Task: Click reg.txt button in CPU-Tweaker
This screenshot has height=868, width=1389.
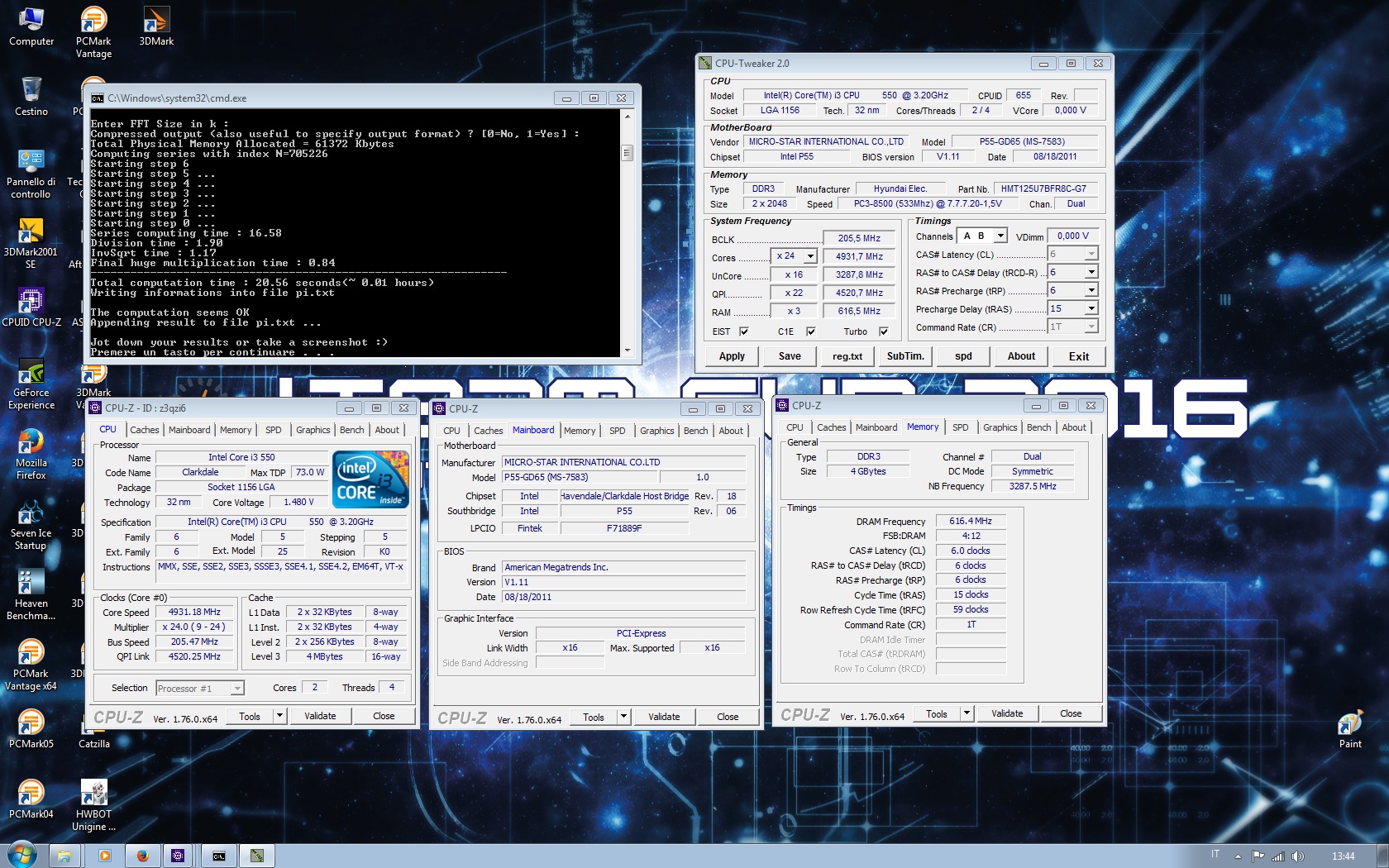Action: [x=847, y=356]
